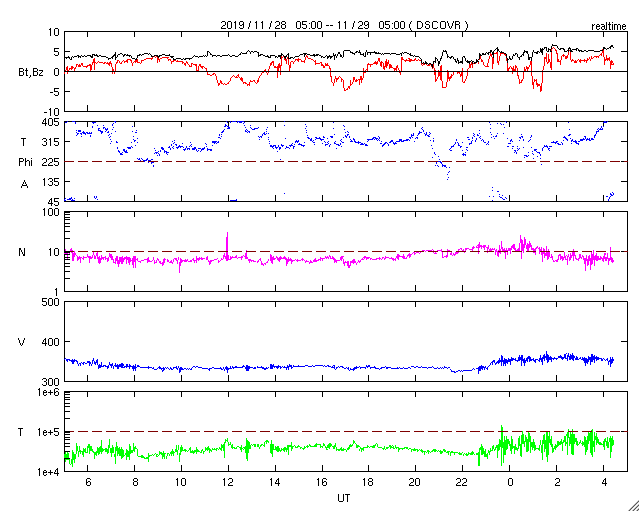
Task: Click the 'N' density axis label
Action: (x=22, y=252)
